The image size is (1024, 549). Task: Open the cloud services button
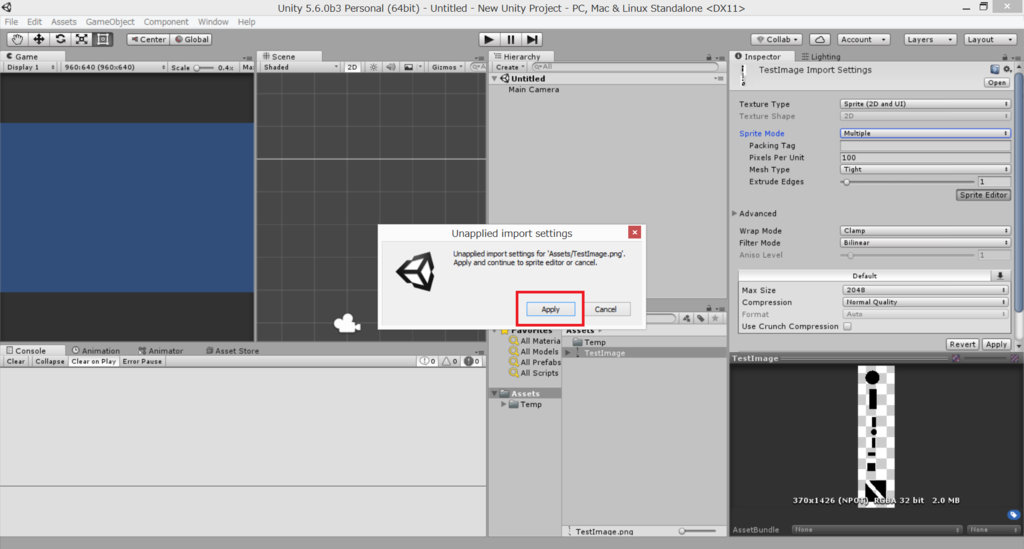click(820, 39)
